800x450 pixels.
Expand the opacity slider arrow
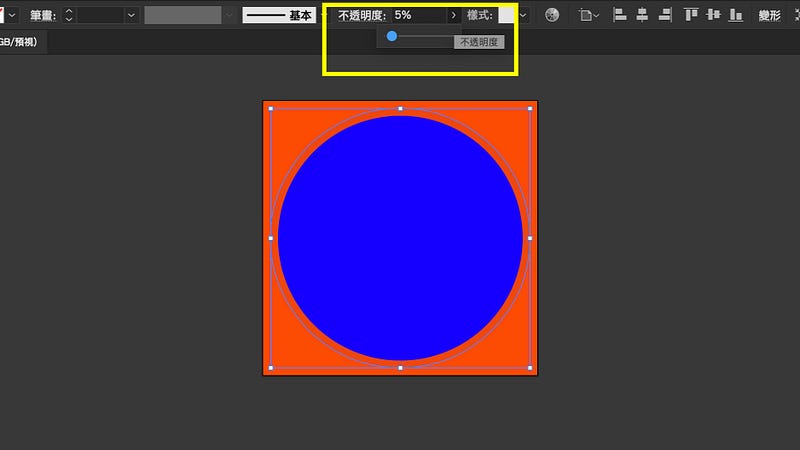point(453,15)
